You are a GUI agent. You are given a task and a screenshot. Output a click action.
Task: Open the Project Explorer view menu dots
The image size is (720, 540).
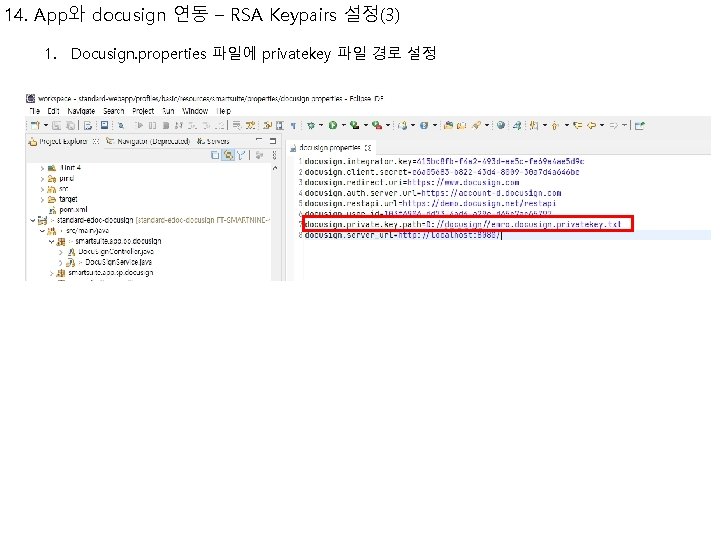(x=275, y=155)
